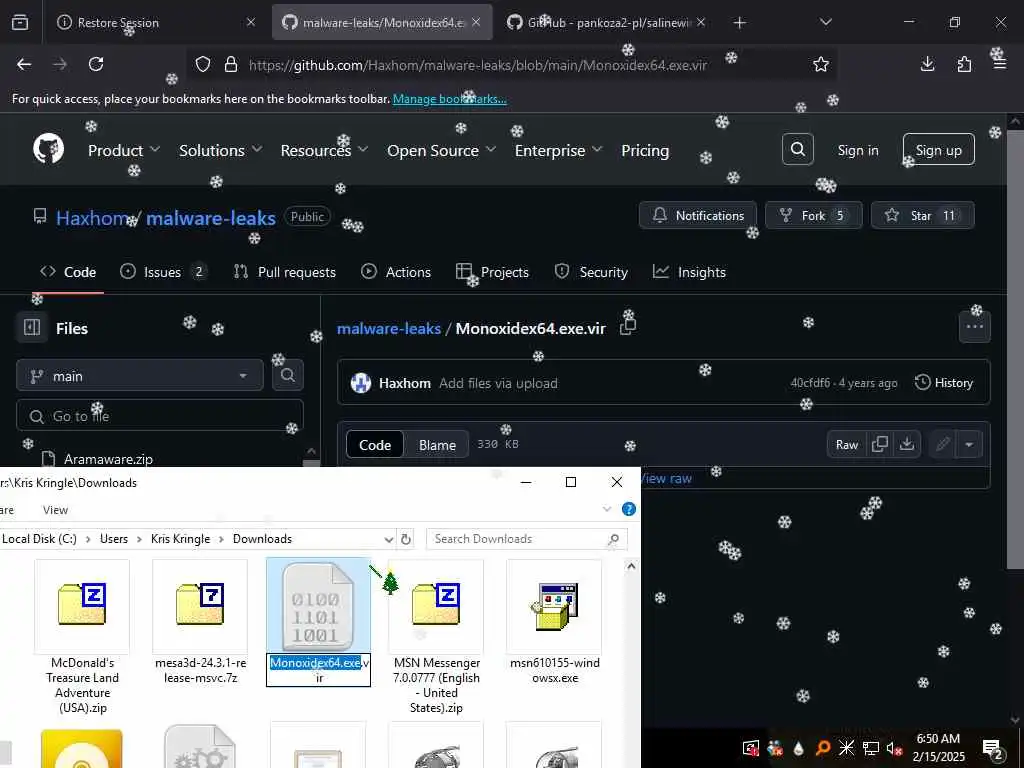Open Firefox downloads panel icon
Screen dimensions: 1024x768
[x=927, y=64]
